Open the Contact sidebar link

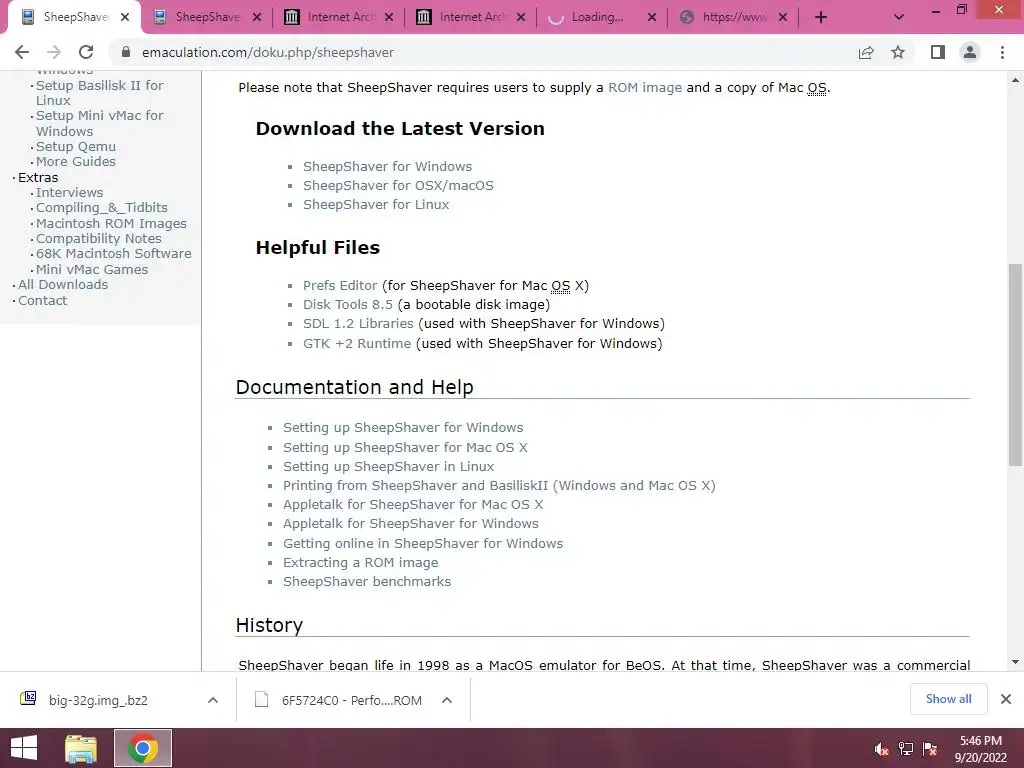tap(42, 300)
